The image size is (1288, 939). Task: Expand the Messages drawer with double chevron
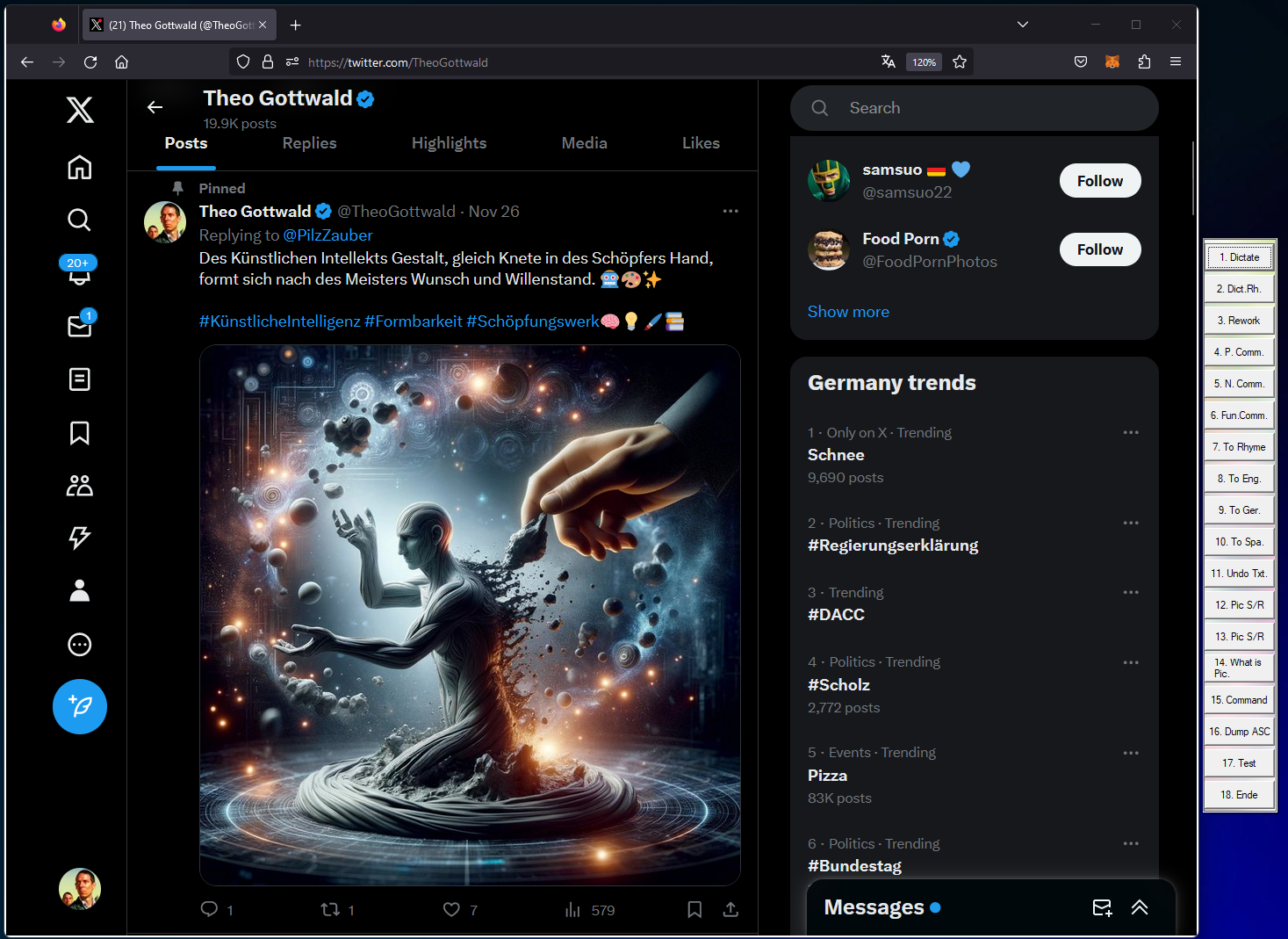point(1140,907)
